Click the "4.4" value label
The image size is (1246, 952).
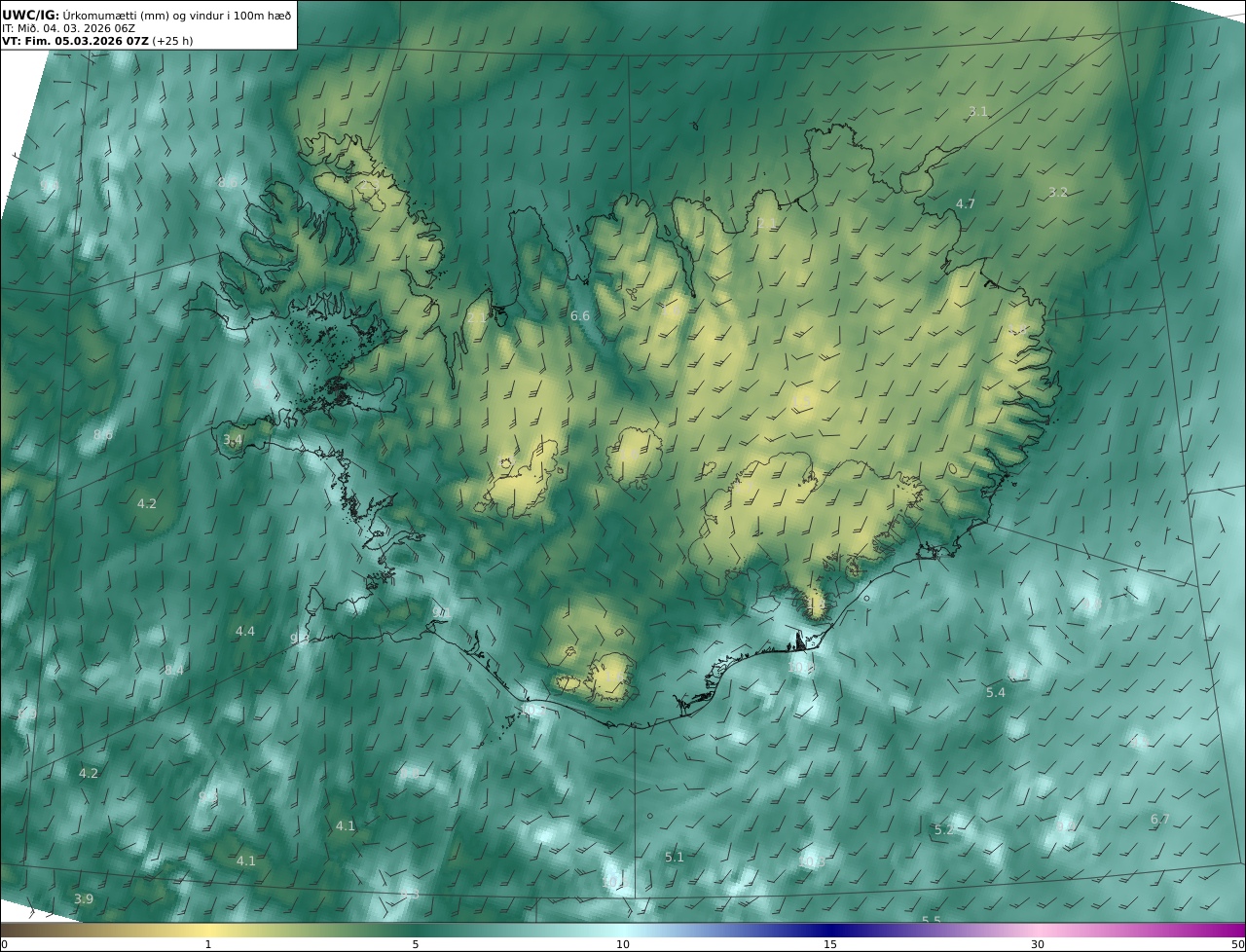pyautogui.click(x=245, y=632)
